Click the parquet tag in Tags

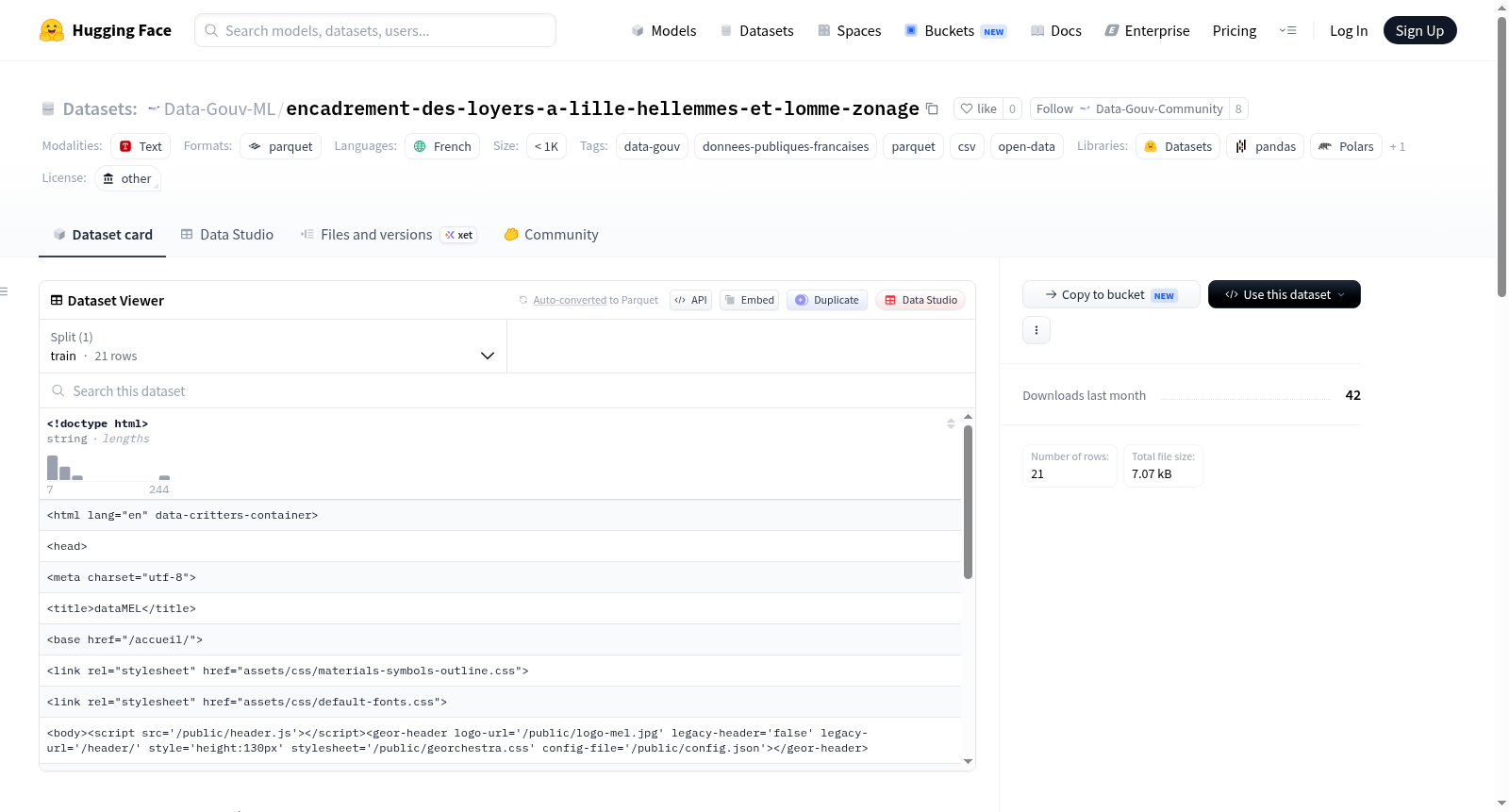click(913, 146)
